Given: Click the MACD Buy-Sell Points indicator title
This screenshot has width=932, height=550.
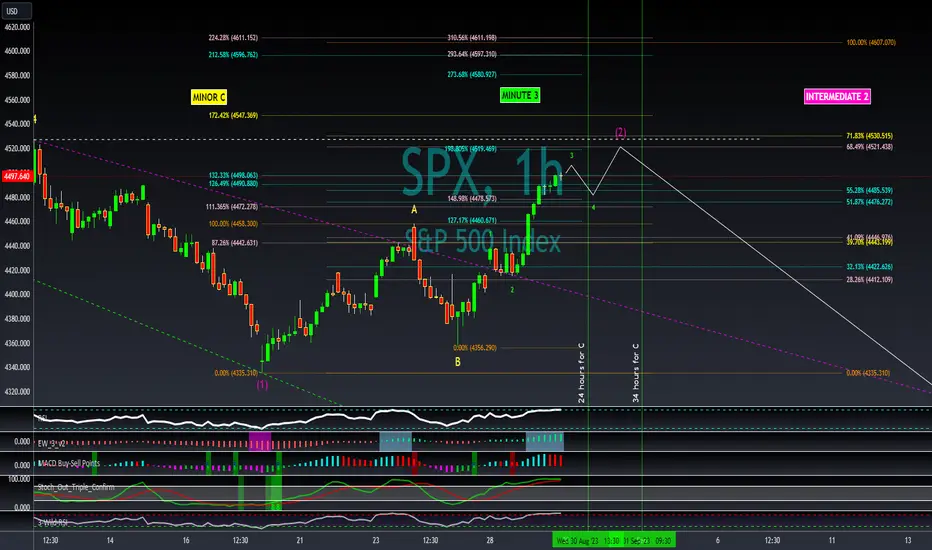Looking at the screenshot, I should point(69,463).
